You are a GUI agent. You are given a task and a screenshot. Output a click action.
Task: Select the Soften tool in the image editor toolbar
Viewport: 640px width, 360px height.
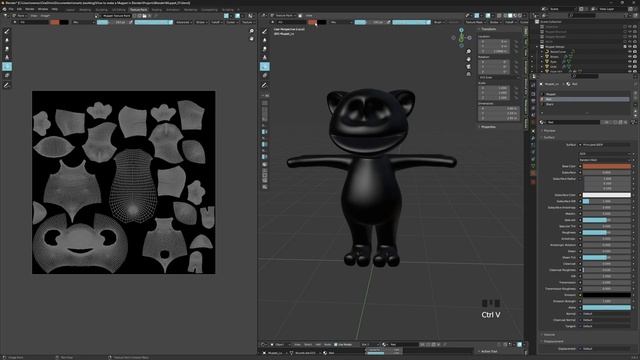(x=7, y=40)
